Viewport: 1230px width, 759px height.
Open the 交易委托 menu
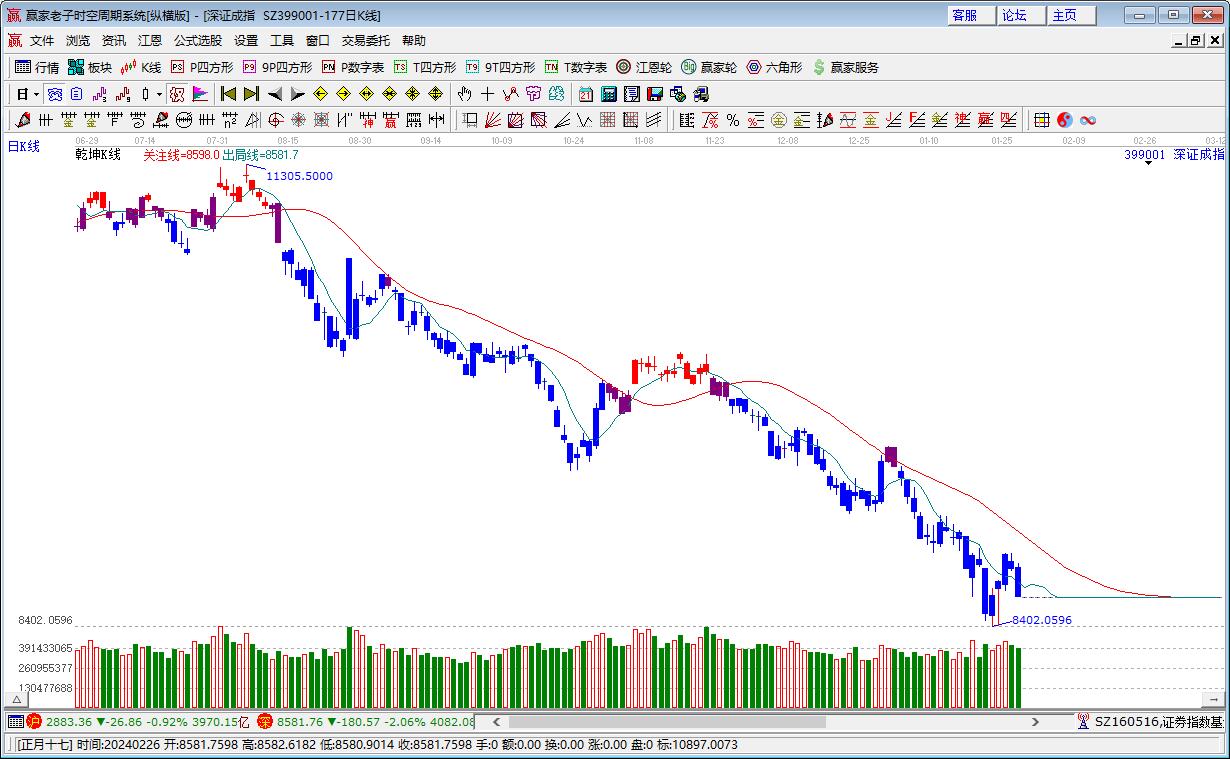[366, 41]
